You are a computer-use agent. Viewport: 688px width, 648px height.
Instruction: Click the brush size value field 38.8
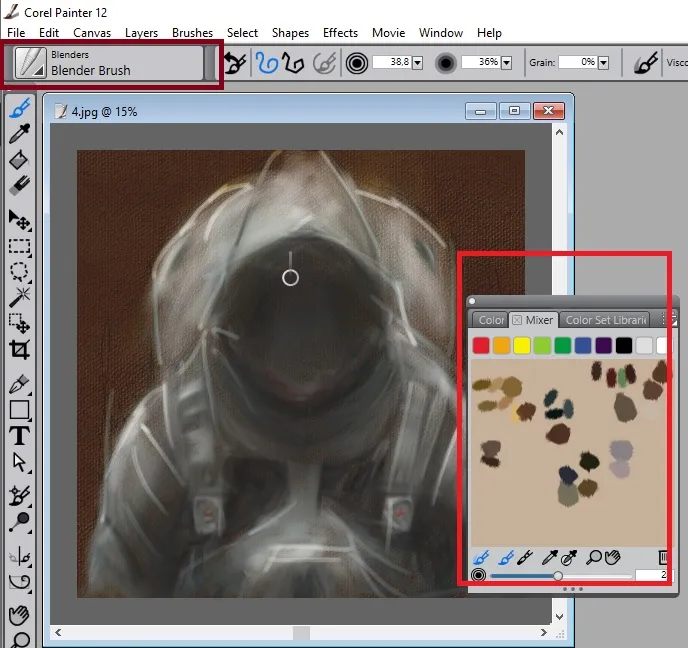pos(392,62)
